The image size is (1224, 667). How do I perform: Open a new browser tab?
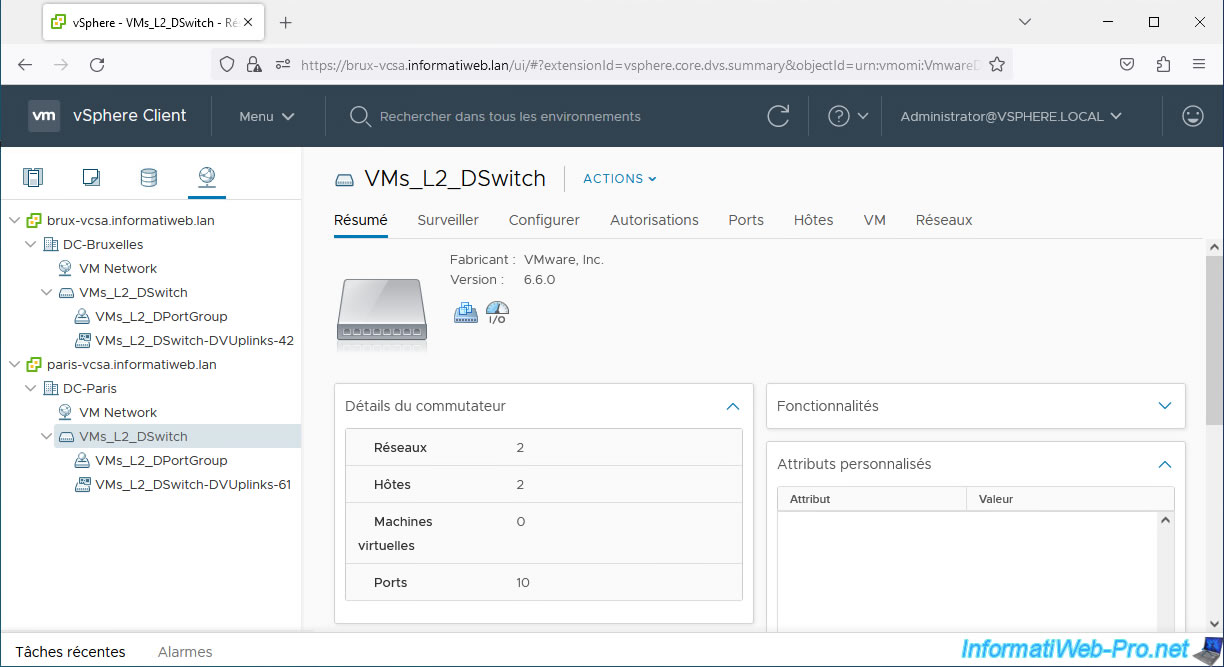(x=285, y=22)
